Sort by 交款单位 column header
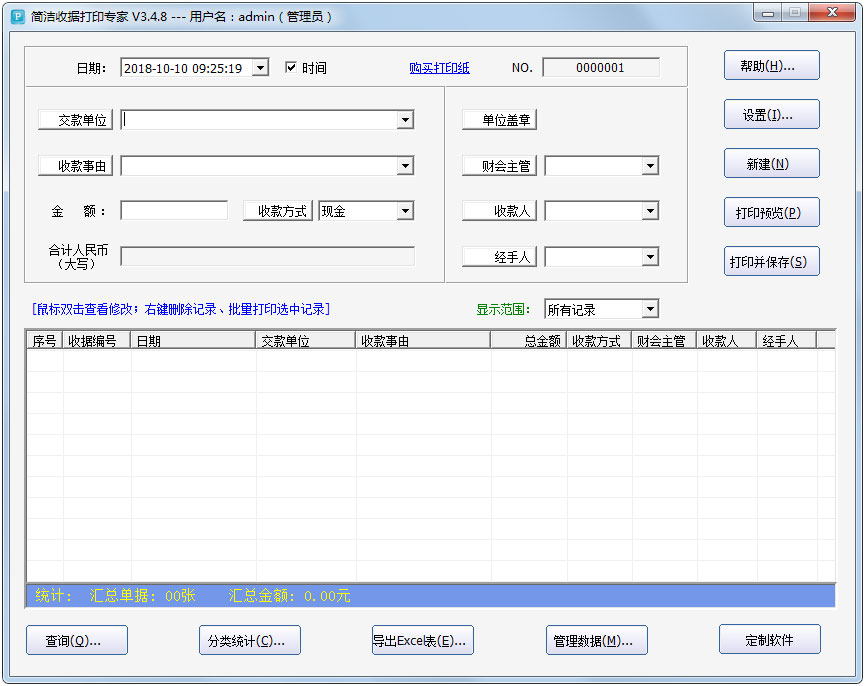866x686 pixels. point(305,341)
